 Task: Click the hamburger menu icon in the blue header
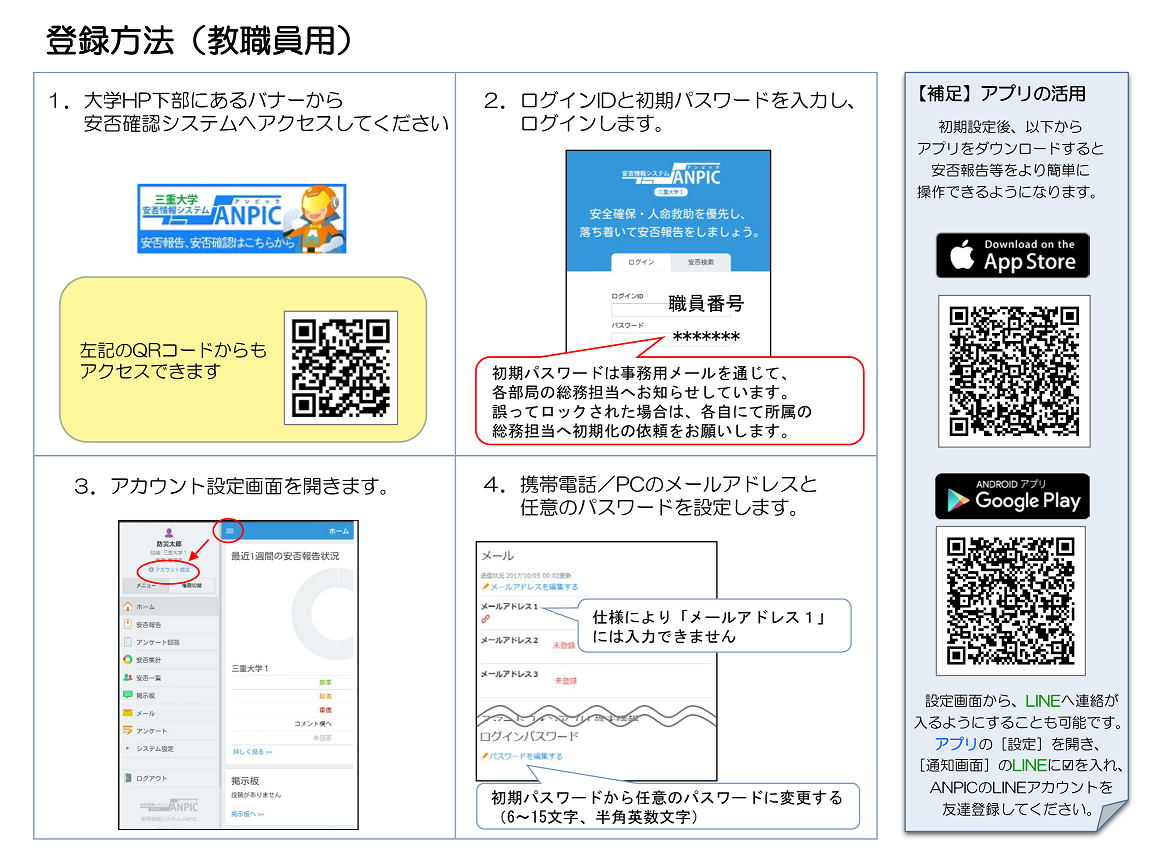pos(229,530)
